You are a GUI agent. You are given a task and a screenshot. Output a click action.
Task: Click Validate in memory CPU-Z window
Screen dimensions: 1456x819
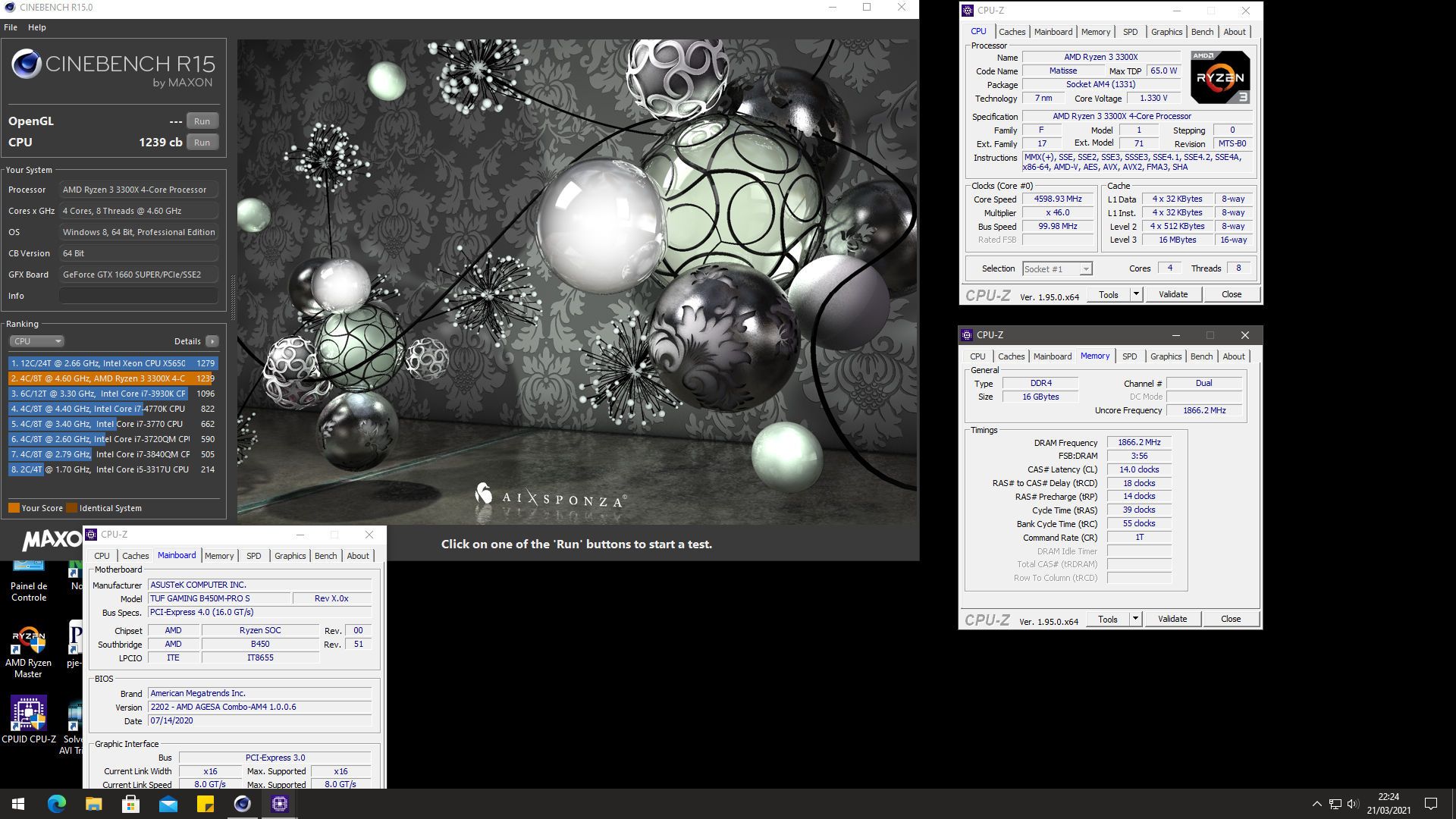click(x=1172, y=619)
